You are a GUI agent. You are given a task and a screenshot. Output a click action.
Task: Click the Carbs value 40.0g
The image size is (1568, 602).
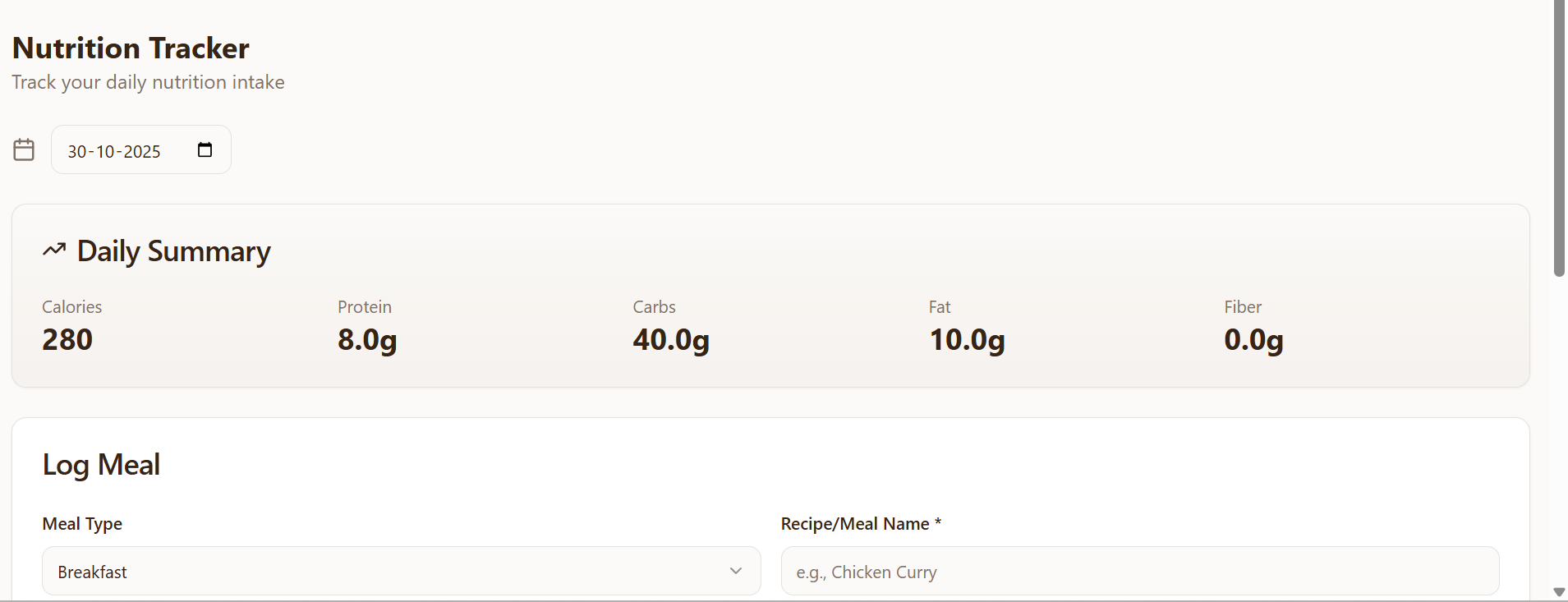pos(670,339)
